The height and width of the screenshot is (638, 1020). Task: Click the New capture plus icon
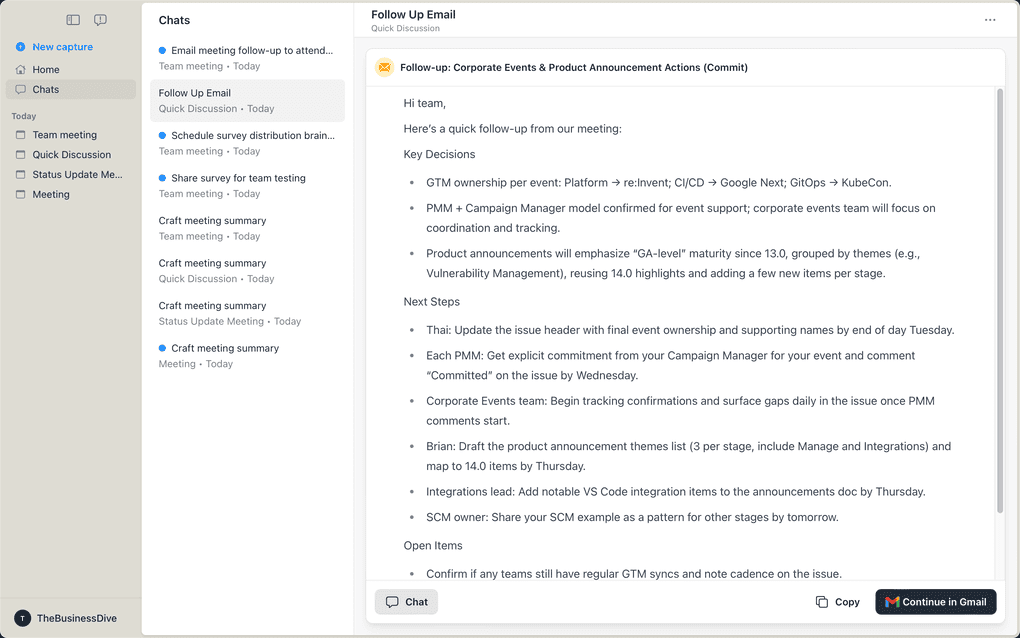(x=21, y=46)
